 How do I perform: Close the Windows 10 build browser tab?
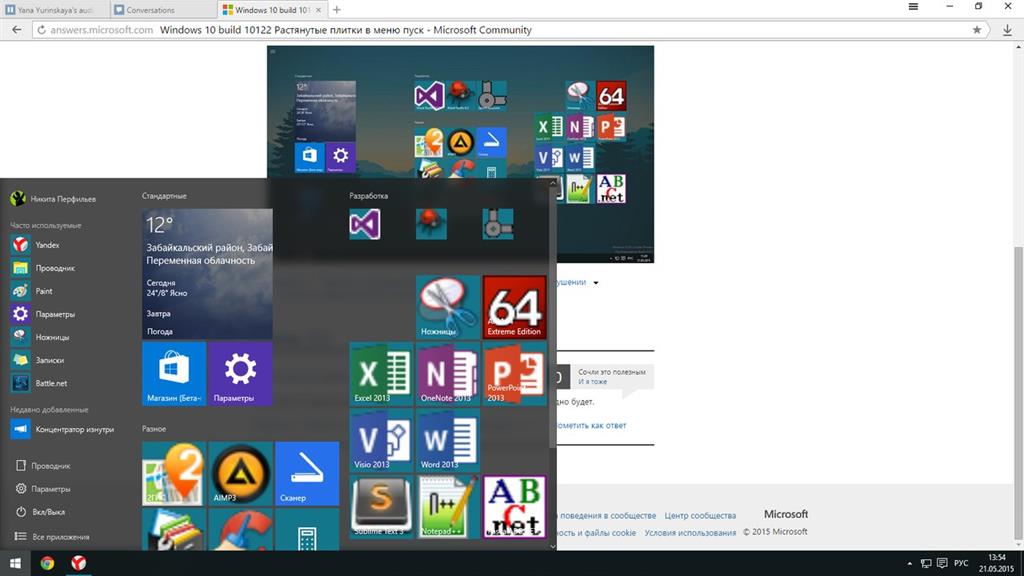318,10
